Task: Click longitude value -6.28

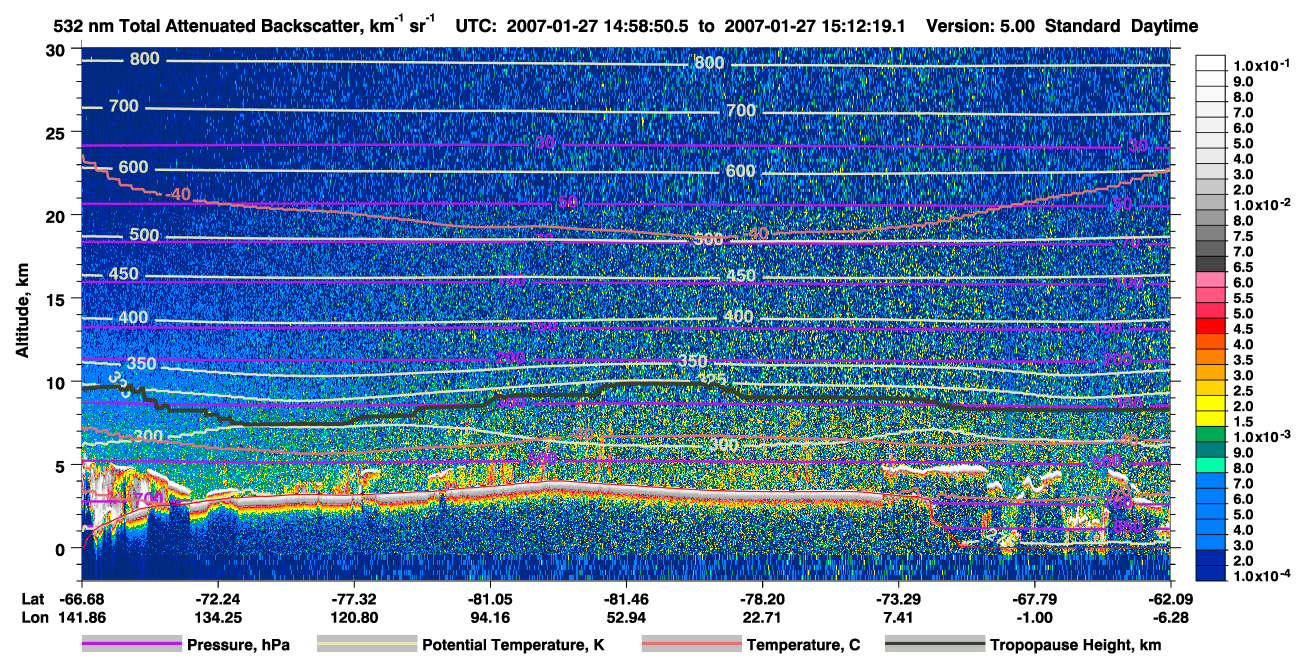Action: pyautogui.click(x=1170, y=618)
